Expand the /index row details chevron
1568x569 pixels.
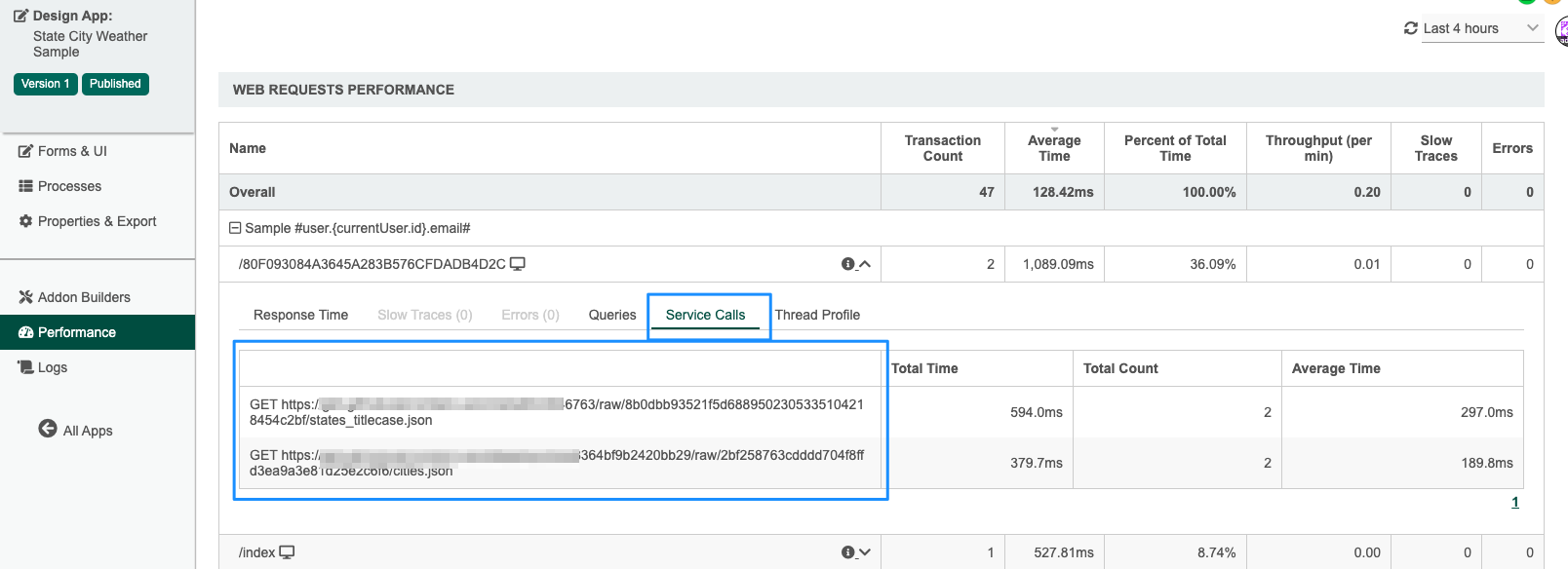point(865,552)
